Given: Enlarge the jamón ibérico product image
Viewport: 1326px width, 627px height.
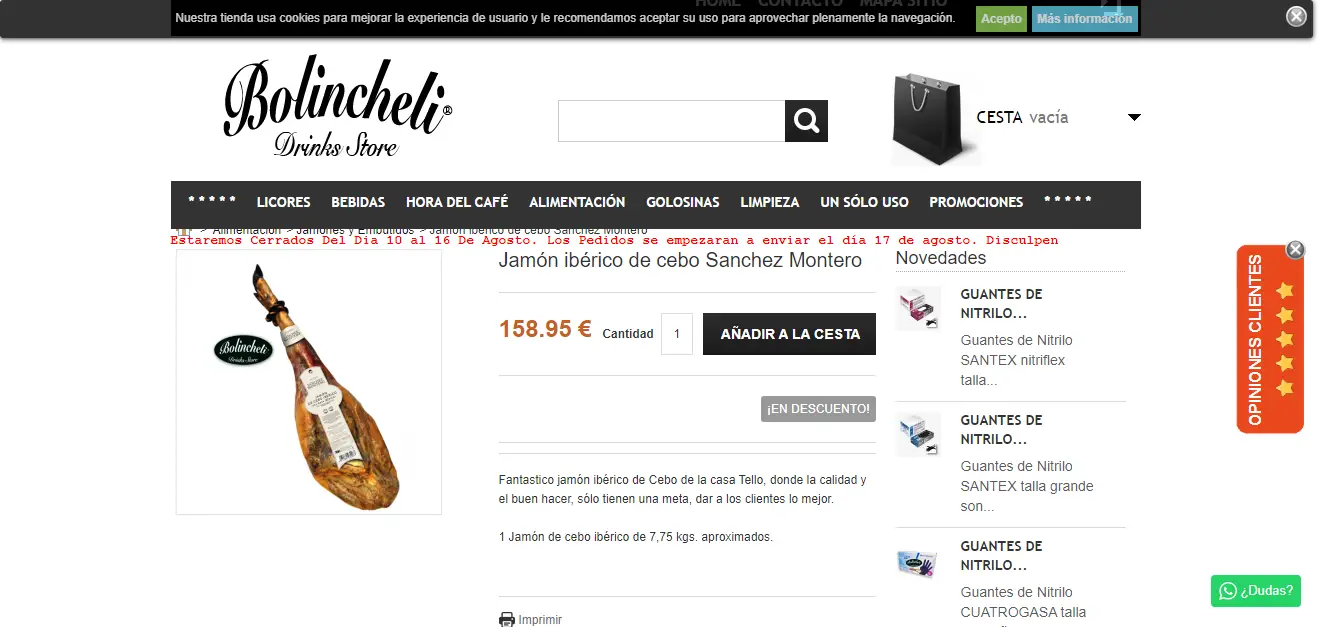Looking at the screenshot, I should (309, 382).
